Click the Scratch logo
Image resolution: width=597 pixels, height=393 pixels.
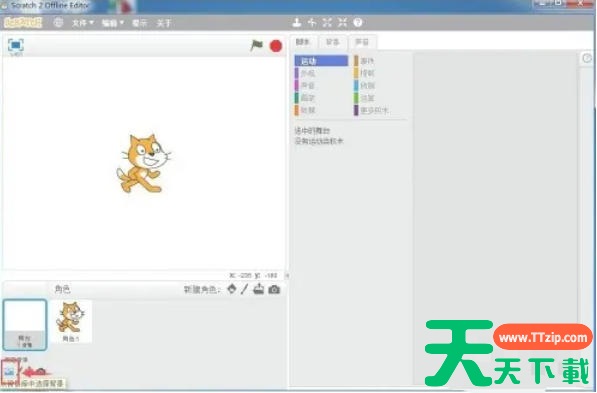23,22
